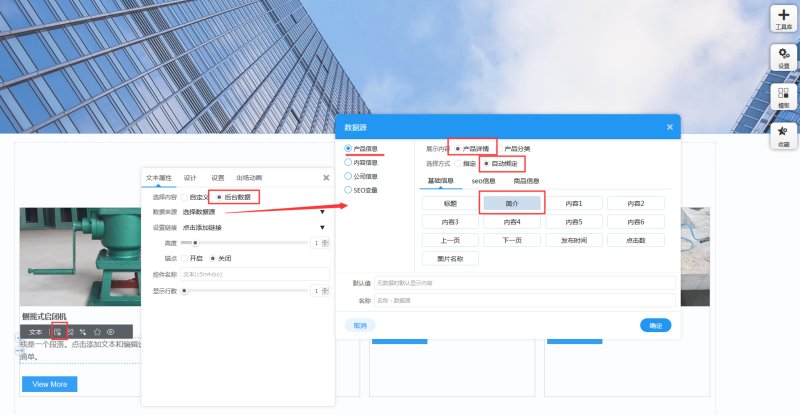This screenshot has width=800, height=415.
Task: Open the 设置 gears button on right sidebar
Action: tap(784, 58)
